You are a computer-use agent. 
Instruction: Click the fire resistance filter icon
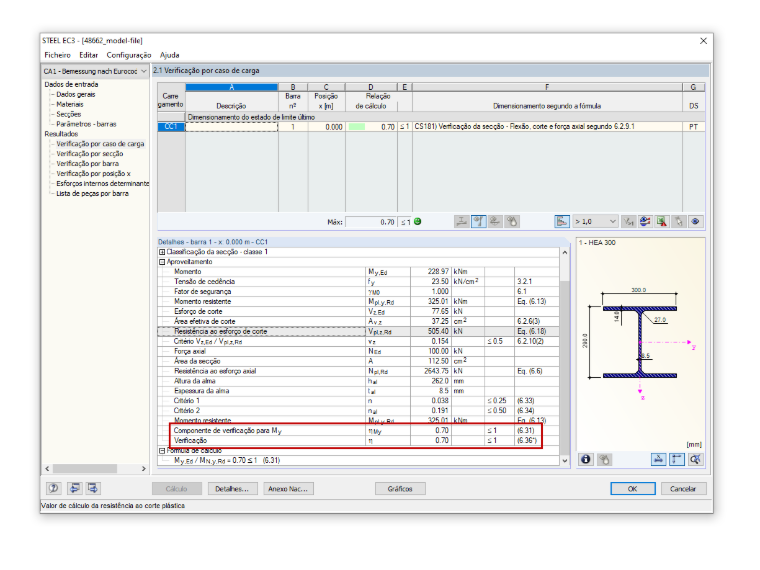pos(511,222)
